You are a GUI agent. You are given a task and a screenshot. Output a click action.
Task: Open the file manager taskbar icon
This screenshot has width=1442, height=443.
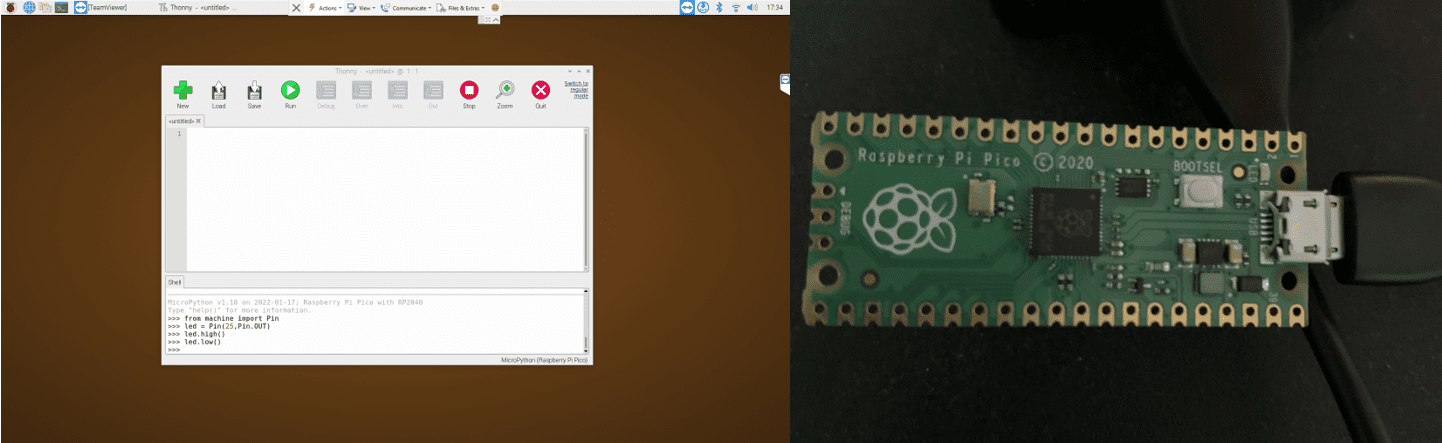tap(45, 7)
